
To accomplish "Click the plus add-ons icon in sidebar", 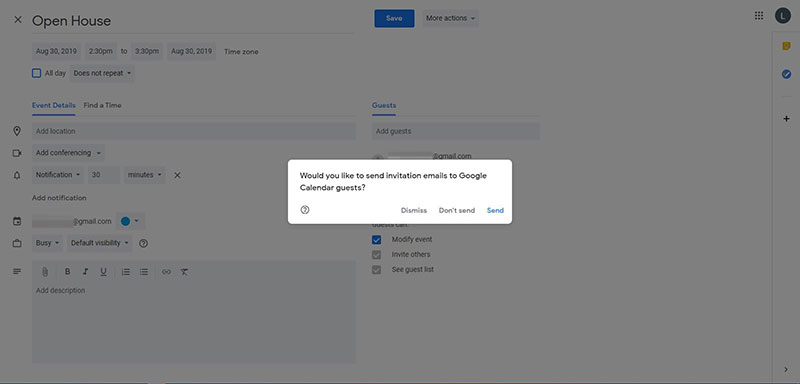I will click(786, 119).
